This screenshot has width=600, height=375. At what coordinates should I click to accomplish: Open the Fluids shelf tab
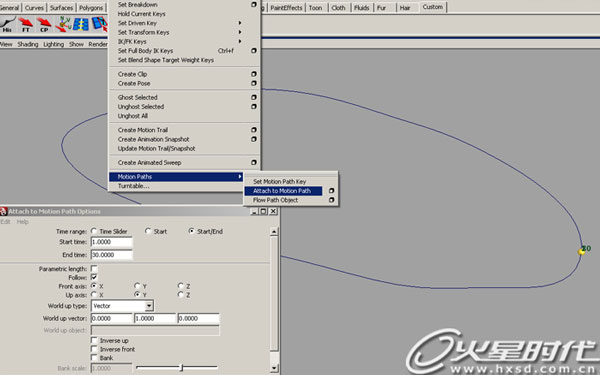click(362, 7)
